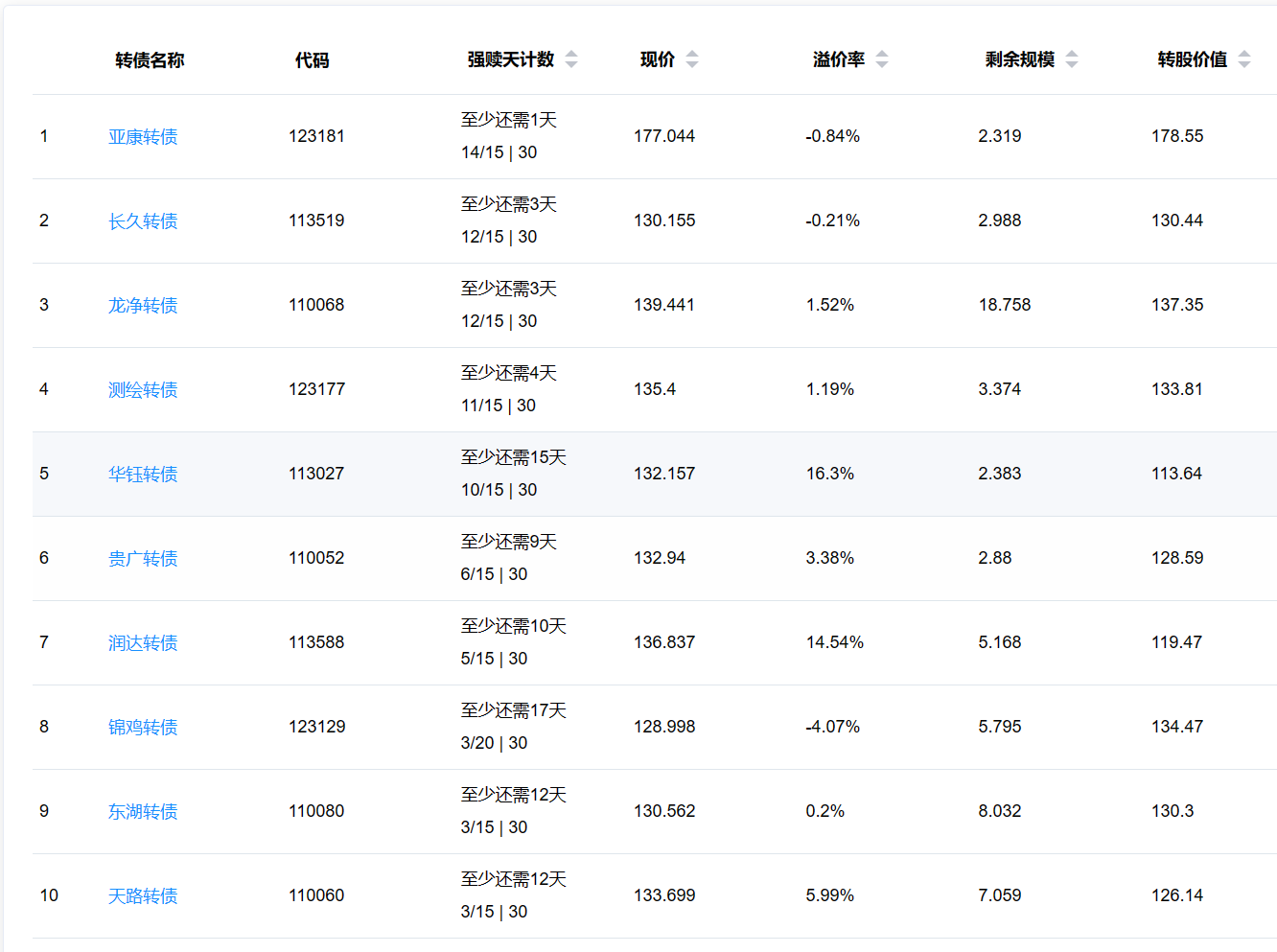Open 华钰转债 details link
1277x952 pixels.
143,475
